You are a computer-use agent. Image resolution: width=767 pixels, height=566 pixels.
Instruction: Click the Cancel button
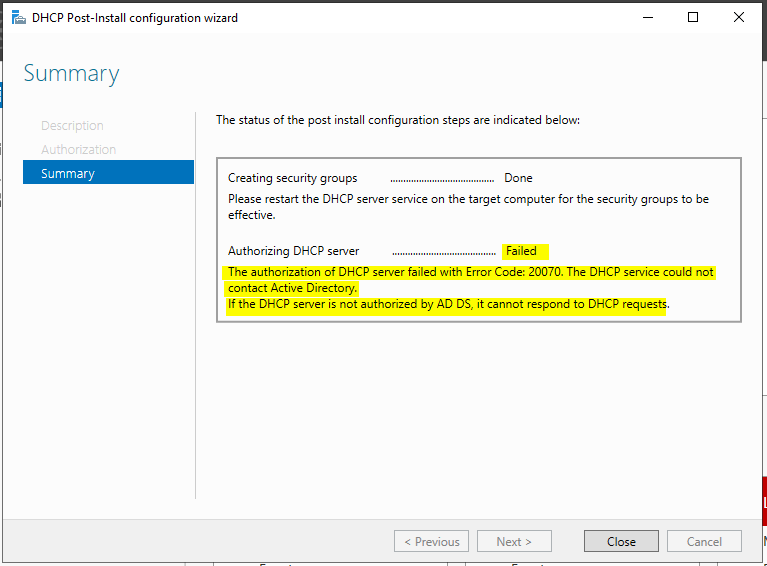[x=704, y=542]
